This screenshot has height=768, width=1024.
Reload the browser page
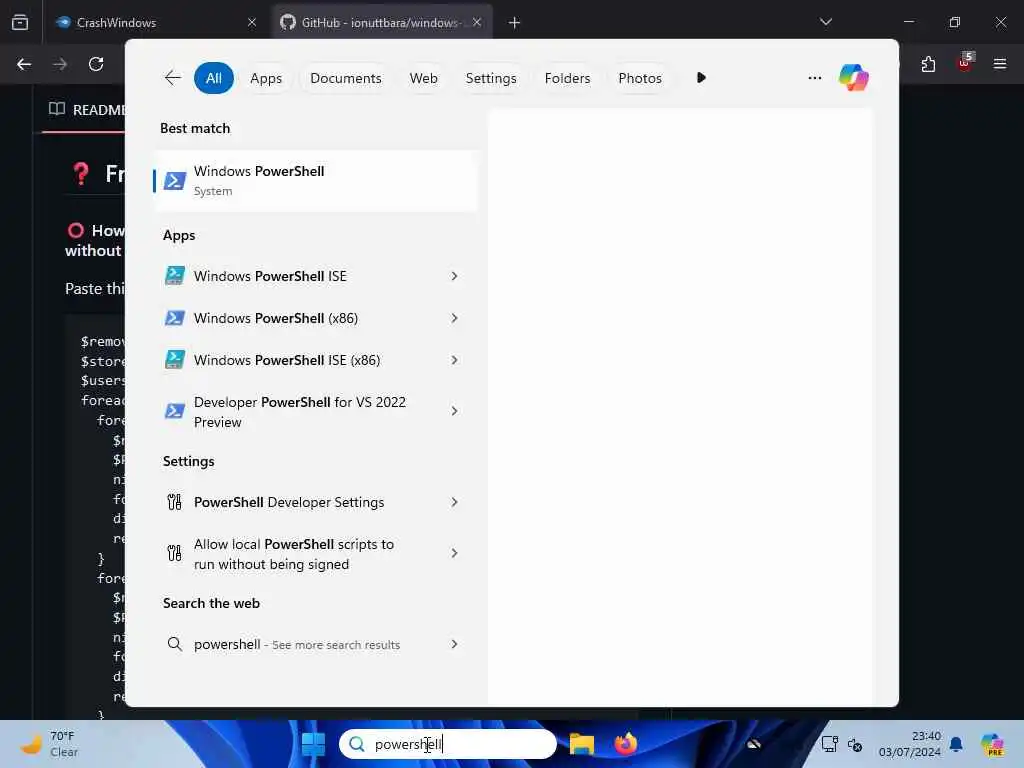pos(96,64)
